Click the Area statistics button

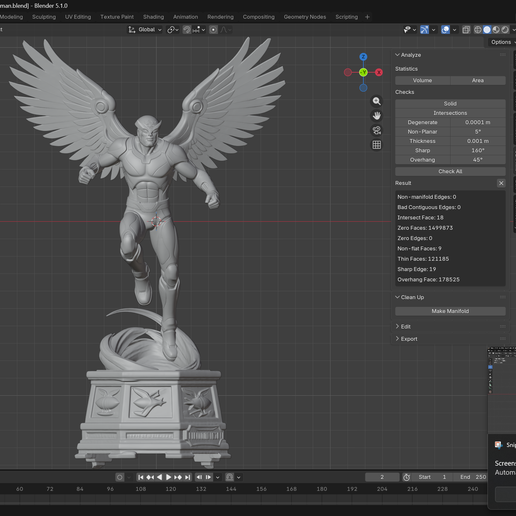(x=478, y=80)
